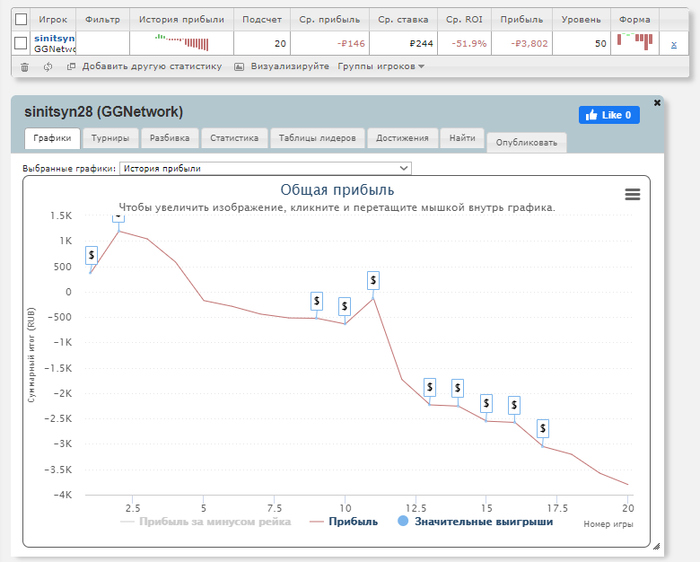Screen dimensions: 700x562
Task: Switch to Статистика tab
Action: (x=234, y=138)
